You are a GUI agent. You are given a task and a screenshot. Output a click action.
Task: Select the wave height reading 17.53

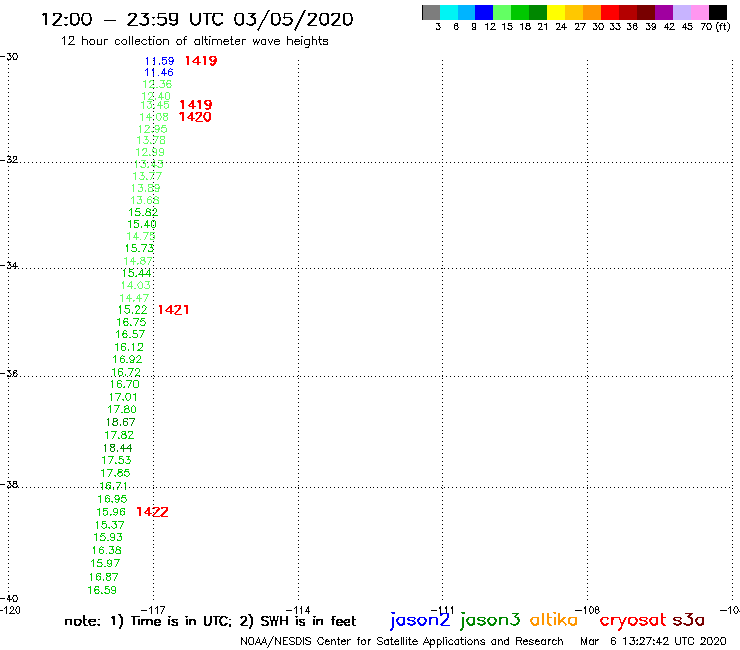(116, 460)
